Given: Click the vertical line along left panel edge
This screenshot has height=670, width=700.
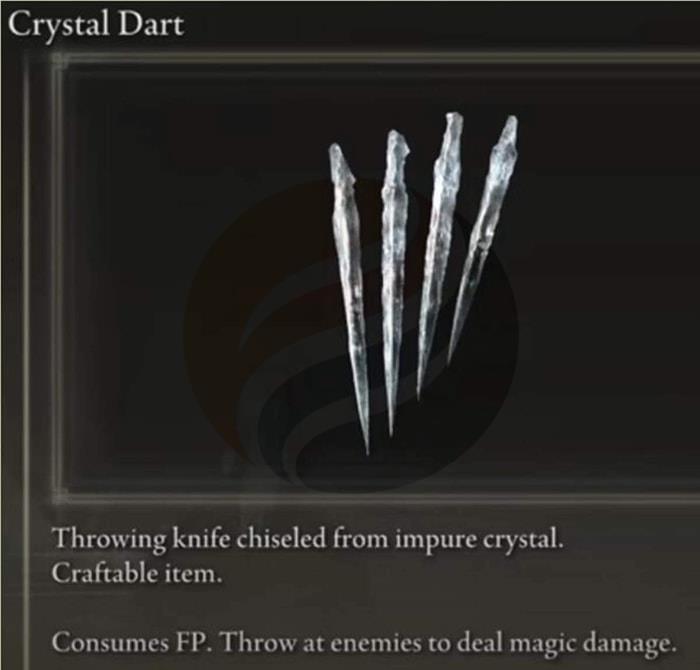Looking at the screenshot, I should pyautogui.click(x=25, y=357).
